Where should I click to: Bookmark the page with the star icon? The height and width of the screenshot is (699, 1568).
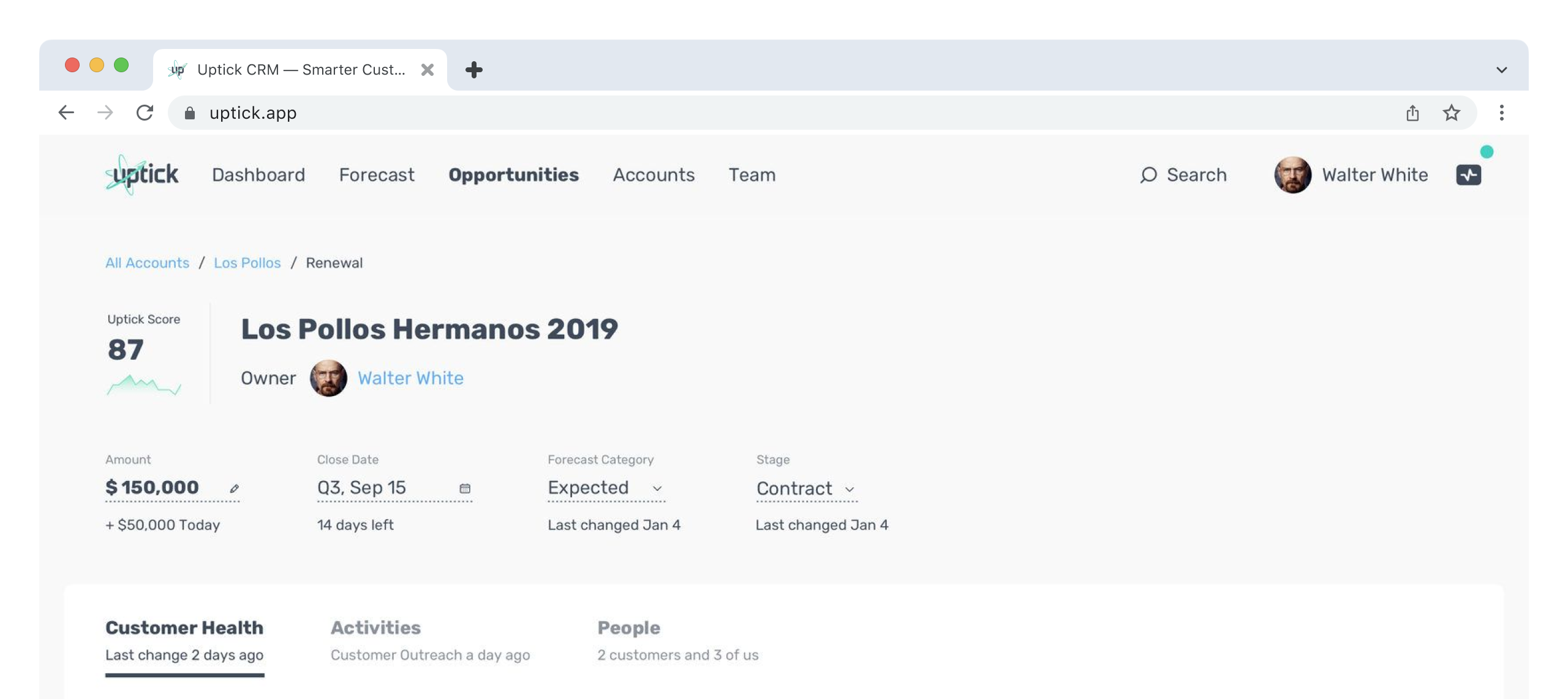click(1451, 113)
